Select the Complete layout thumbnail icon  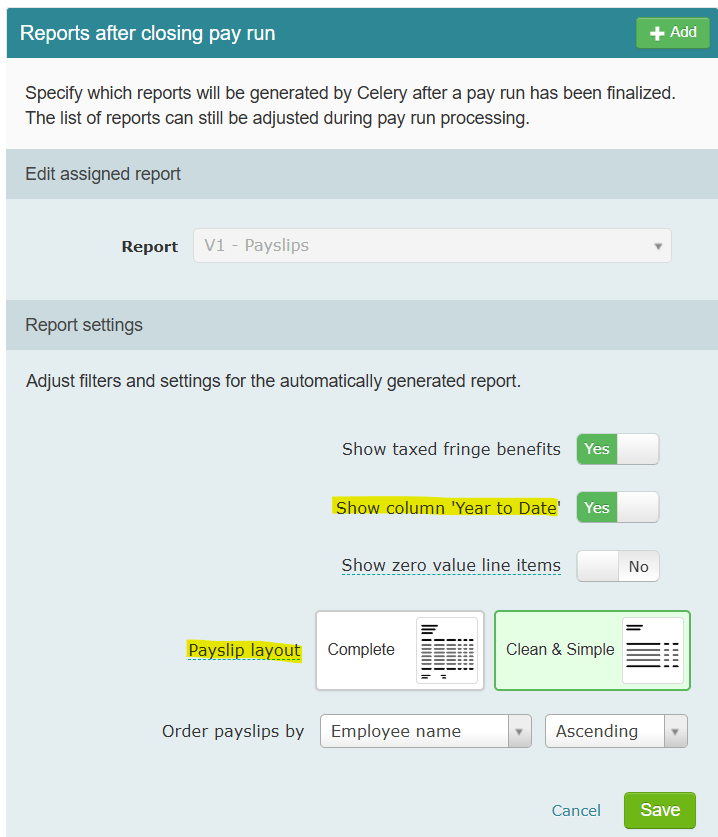[x=447, y=650]
